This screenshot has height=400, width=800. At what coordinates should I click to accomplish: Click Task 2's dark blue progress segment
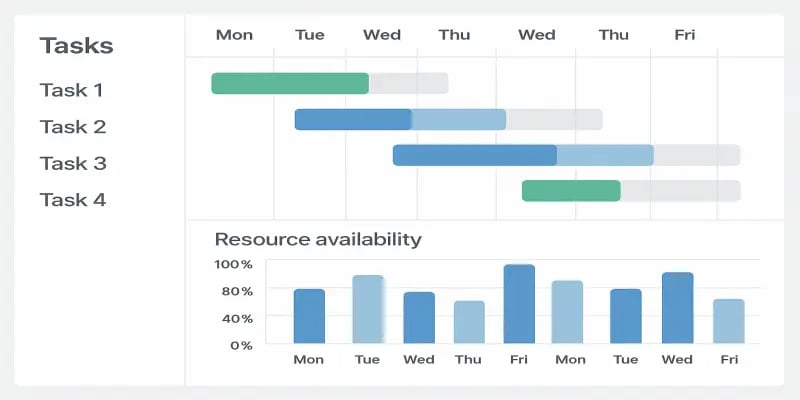pos(352,120)
